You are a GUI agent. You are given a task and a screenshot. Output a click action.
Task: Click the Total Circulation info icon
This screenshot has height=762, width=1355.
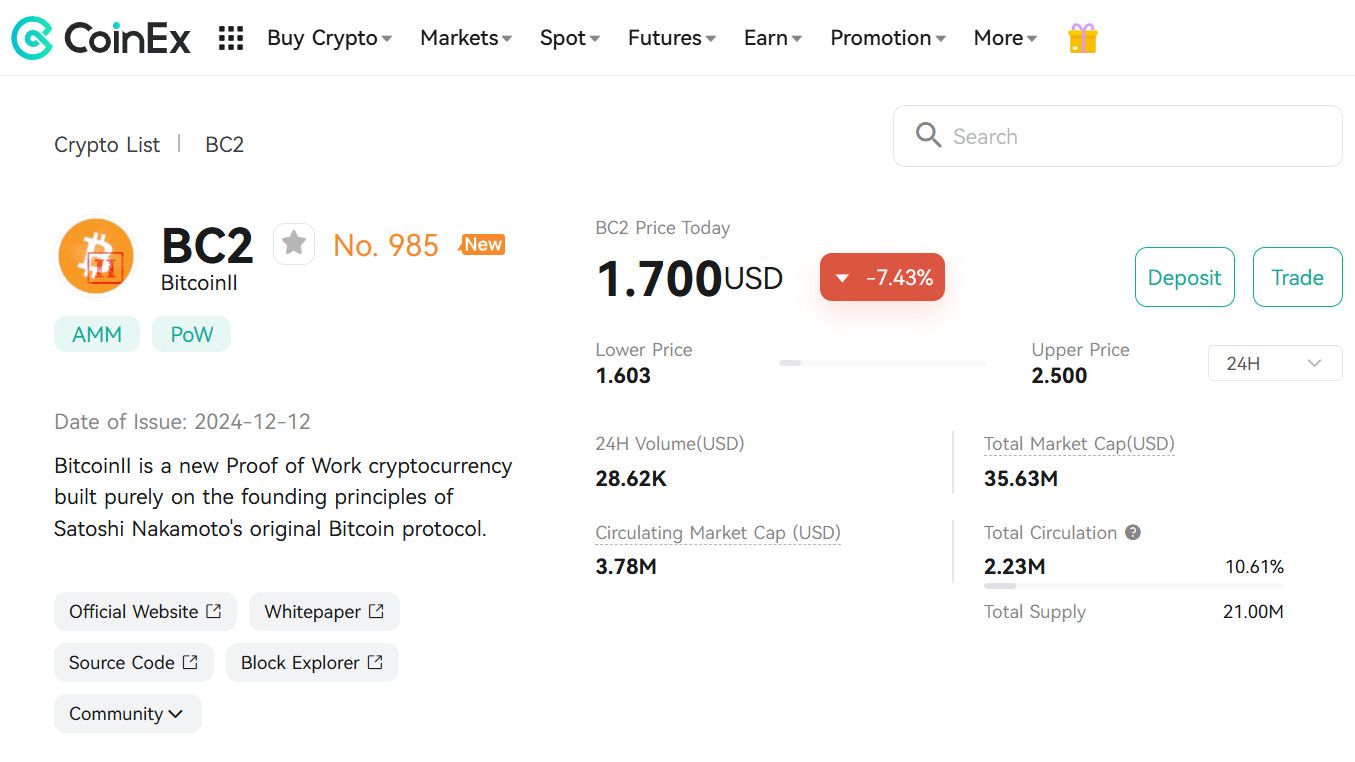click(x=1133, y=533)
